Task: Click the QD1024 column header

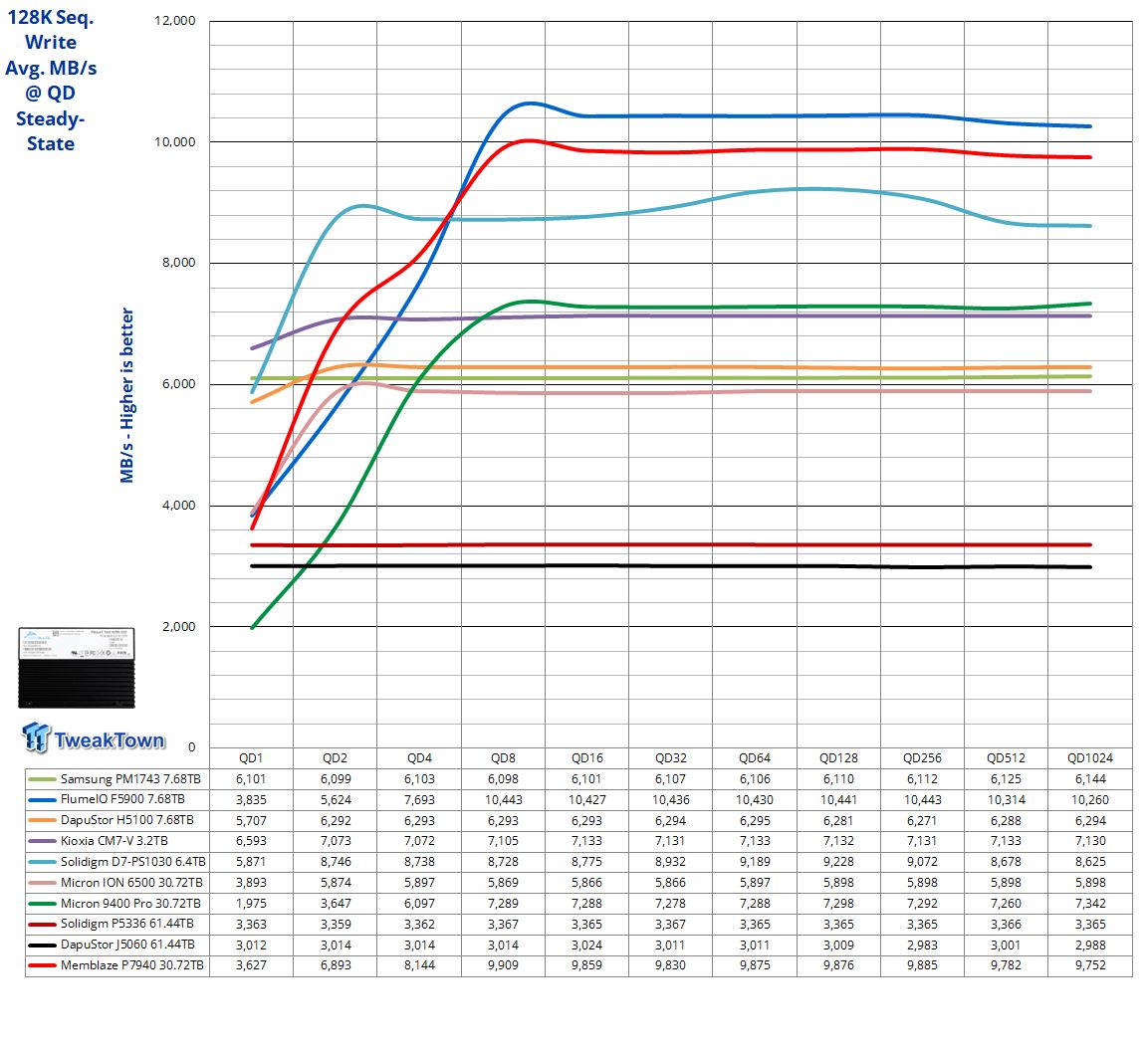Action: coord(1090,758)
